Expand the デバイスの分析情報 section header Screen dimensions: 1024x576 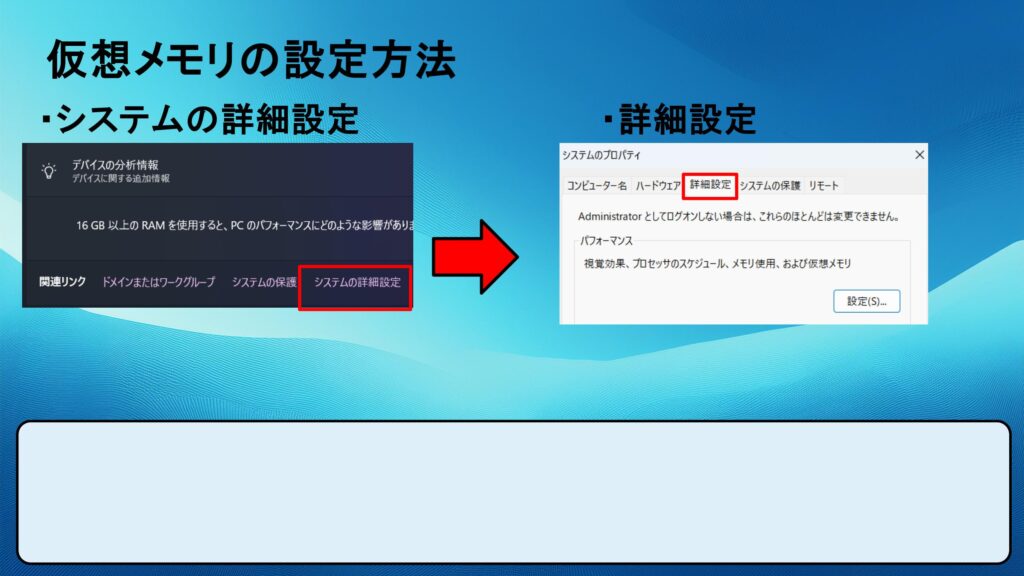(x=115, y=164)
